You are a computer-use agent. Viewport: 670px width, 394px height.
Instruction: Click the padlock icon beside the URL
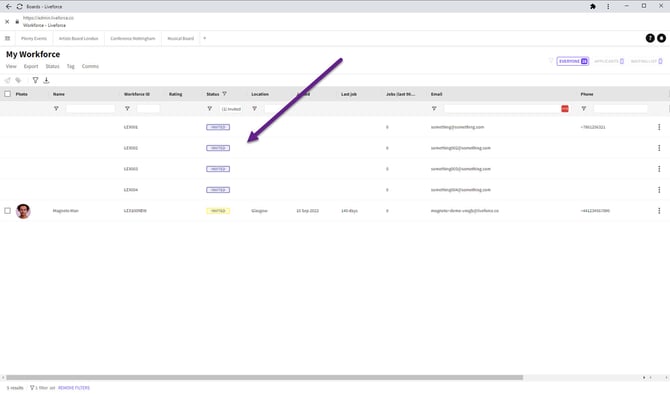[x=17, y=21]
